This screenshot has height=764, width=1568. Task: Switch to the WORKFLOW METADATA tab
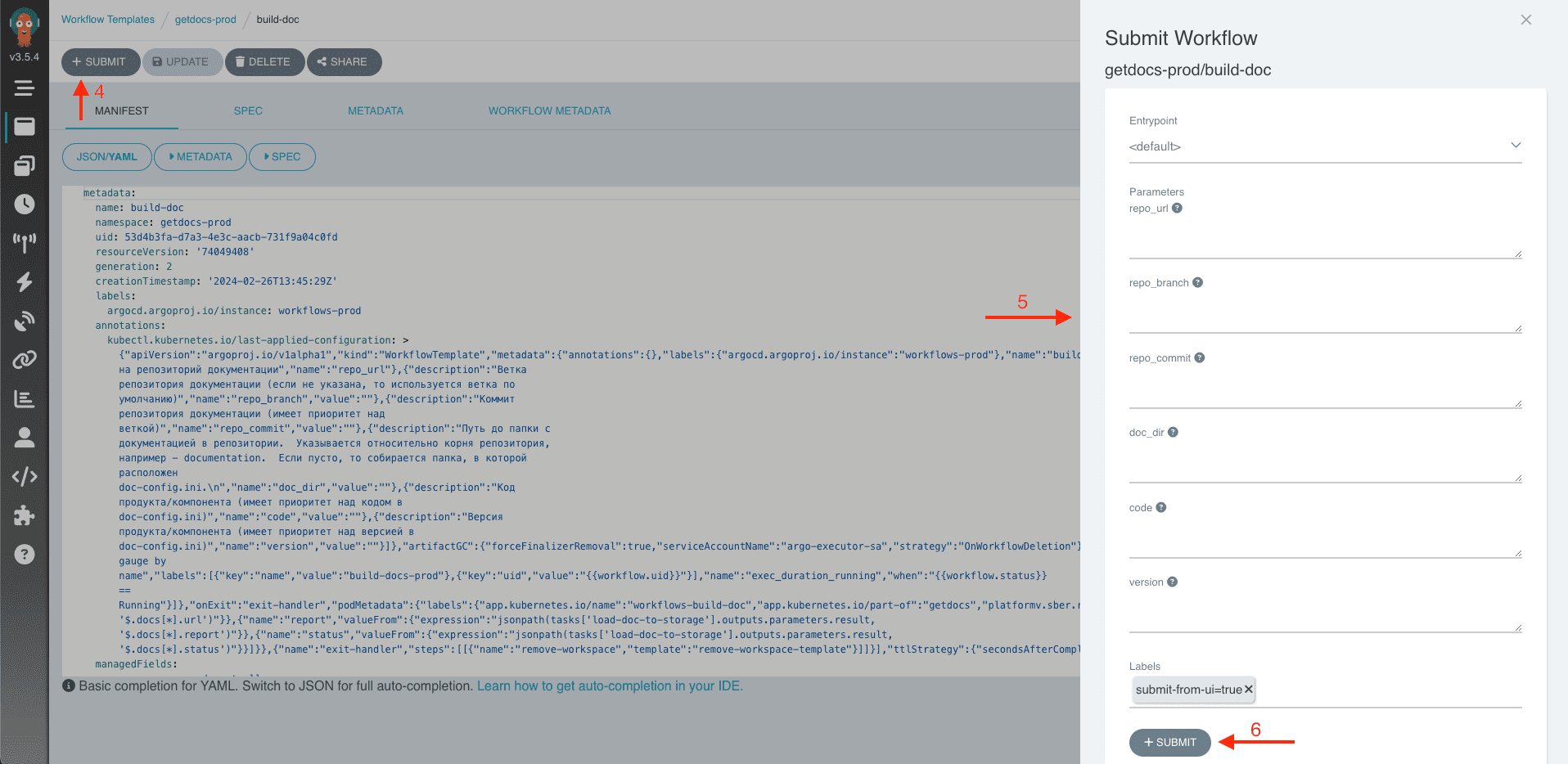pos(549,110)
